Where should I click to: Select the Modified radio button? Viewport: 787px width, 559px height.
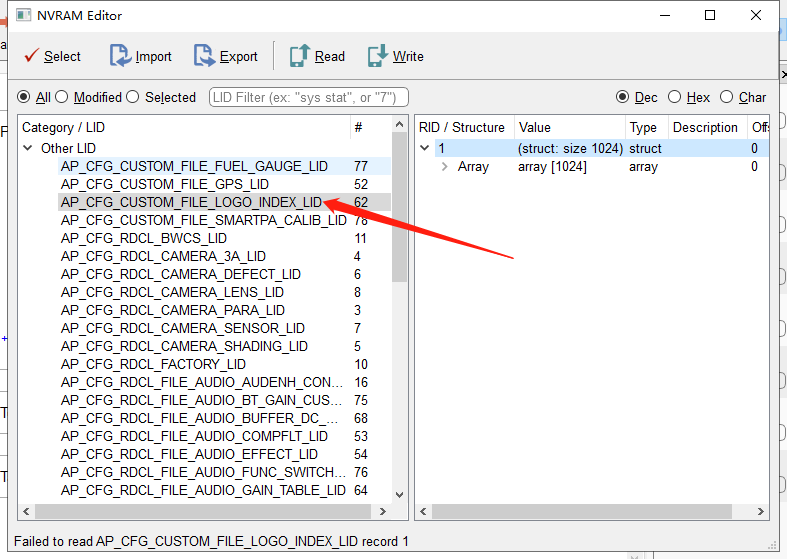click(x=62, y=97)
